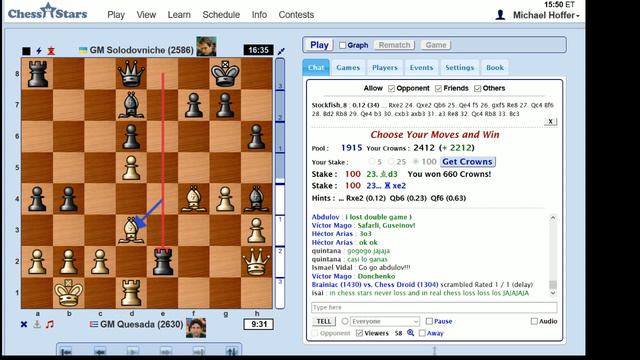Viewport: 640px width, 360px height.
Task: Click the Abdulov chat username
Action: 325,217
